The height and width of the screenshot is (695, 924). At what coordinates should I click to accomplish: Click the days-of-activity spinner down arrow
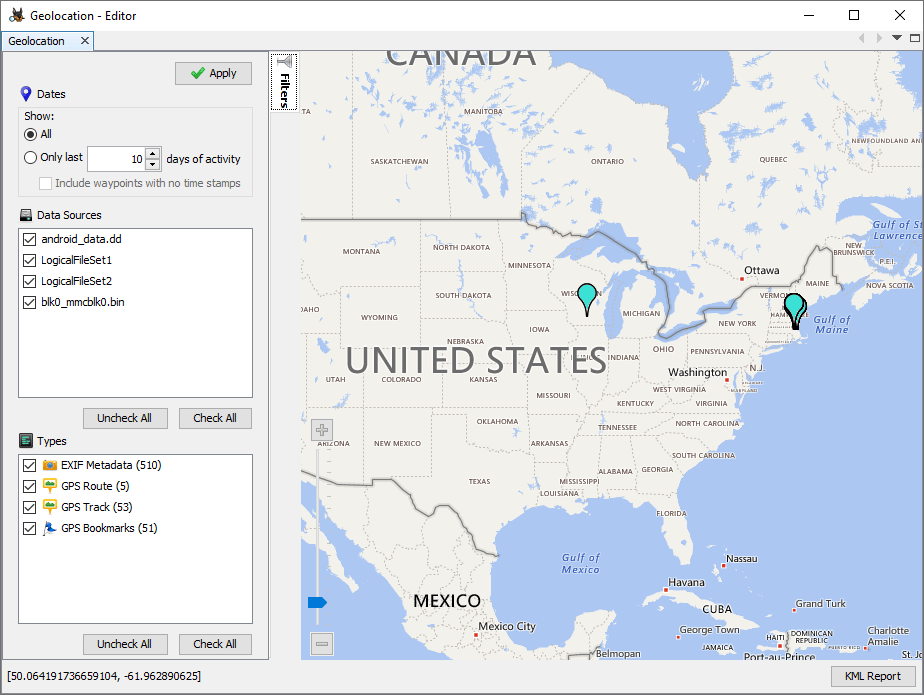(152, 164)
